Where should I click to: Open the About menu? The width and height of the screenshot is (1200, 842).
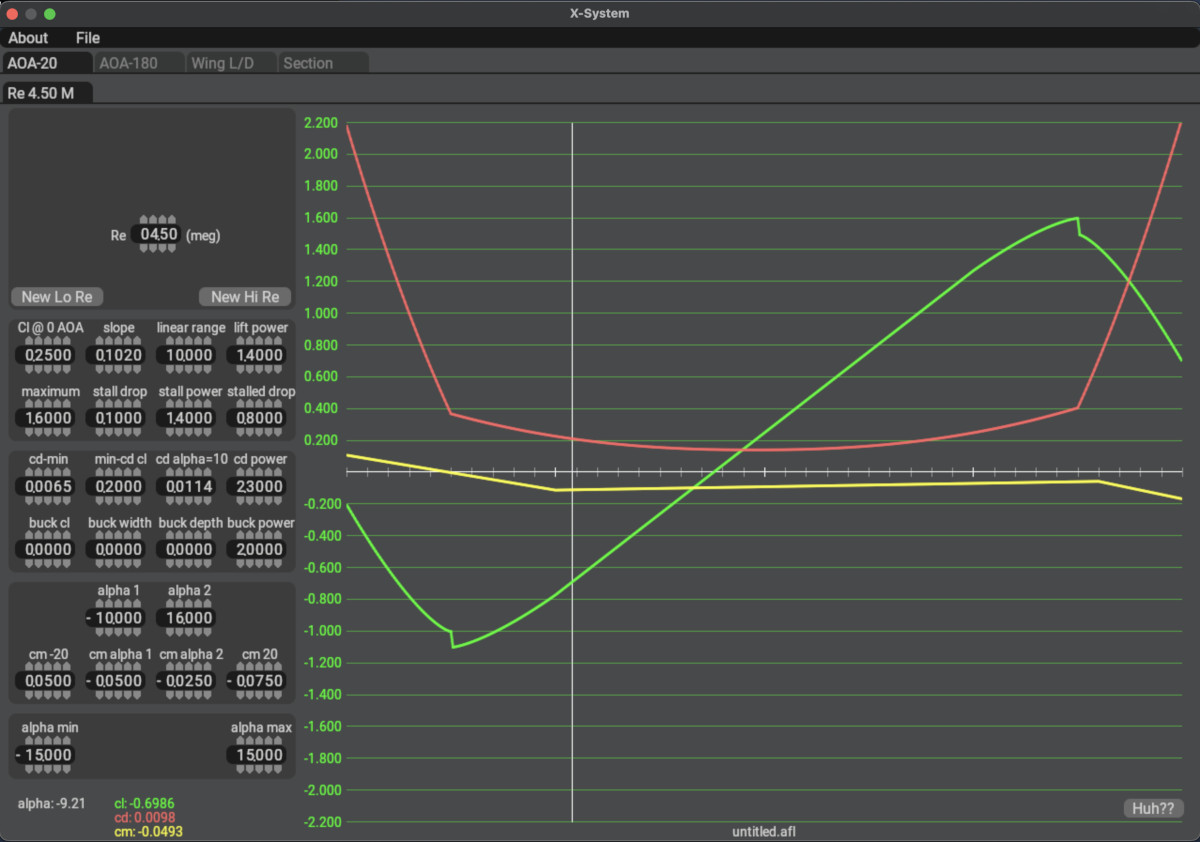coord(28,38)
